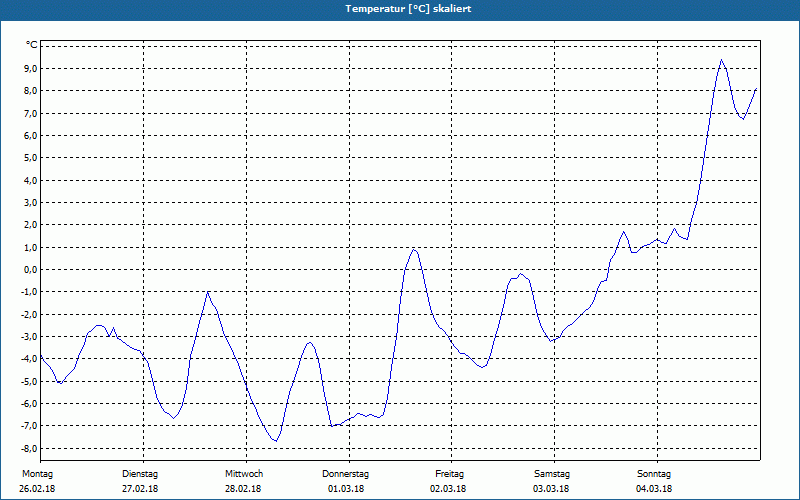Click the -4,0 y-axis value
Viewport: 800px width, 500px height.
[29, 359]
